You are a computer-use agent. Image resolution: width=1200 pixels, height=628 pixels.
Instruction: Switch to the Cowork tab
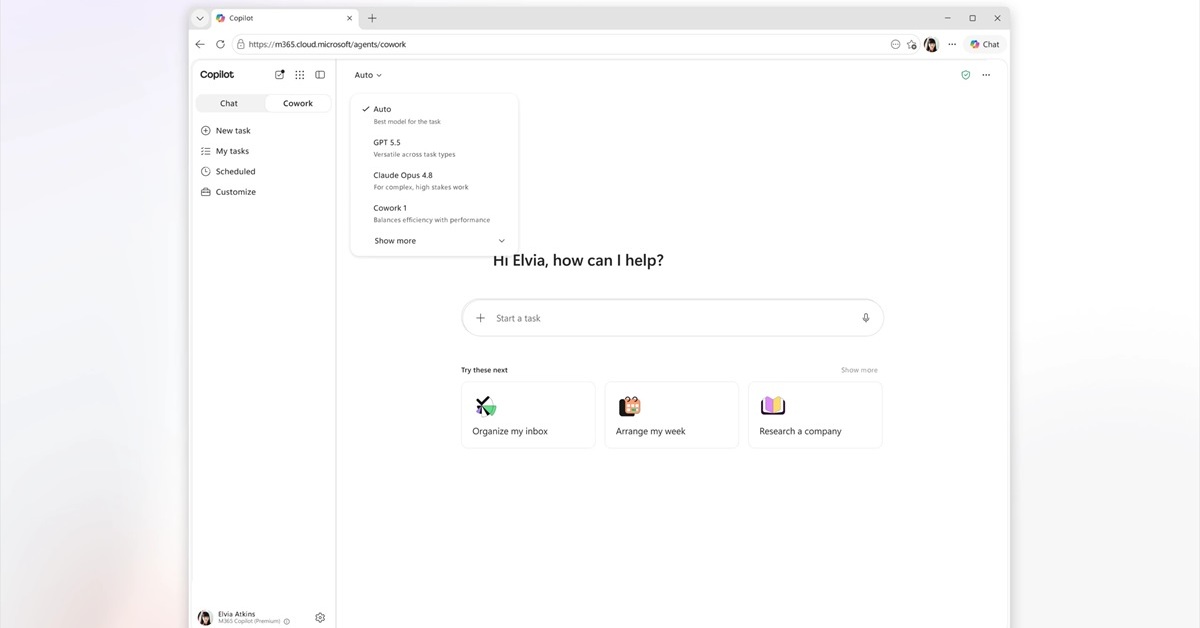tap(298, 103)
